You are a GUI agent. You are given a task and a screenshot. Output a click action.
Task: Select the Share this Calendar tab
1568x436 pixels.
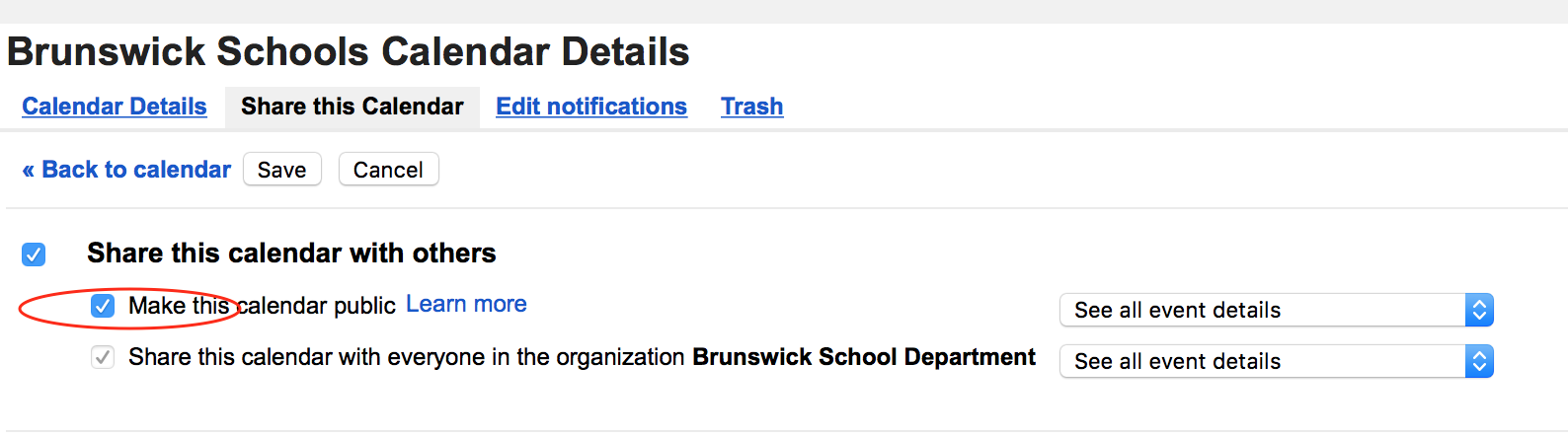(353, 107)
